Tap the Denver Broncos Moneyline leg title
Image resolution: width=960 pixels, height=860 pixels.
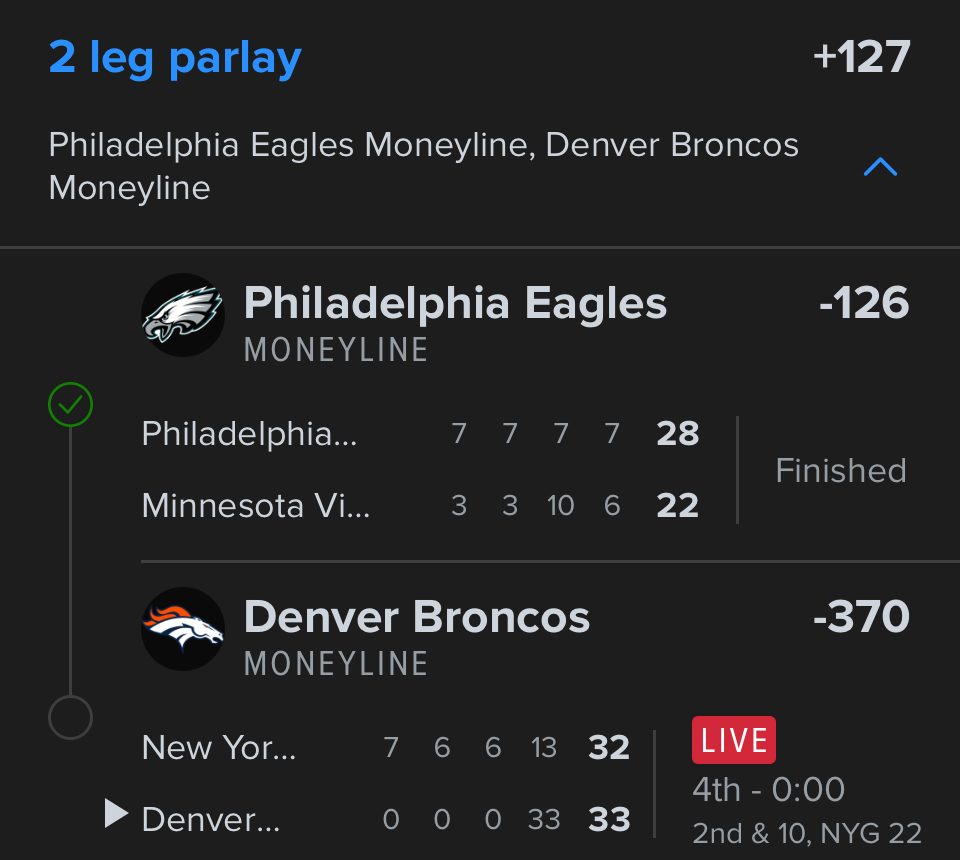coord(416,617)
